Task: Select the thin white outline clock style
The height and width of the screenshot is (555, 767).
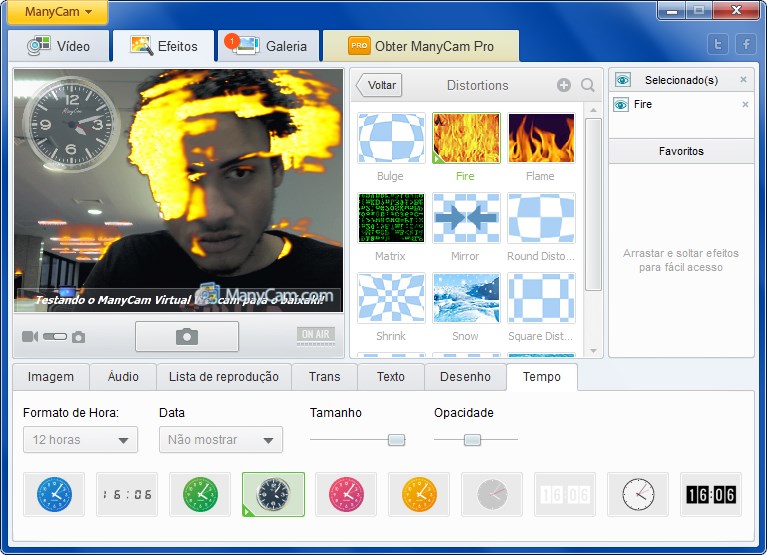Action: [x=638, y=494]
